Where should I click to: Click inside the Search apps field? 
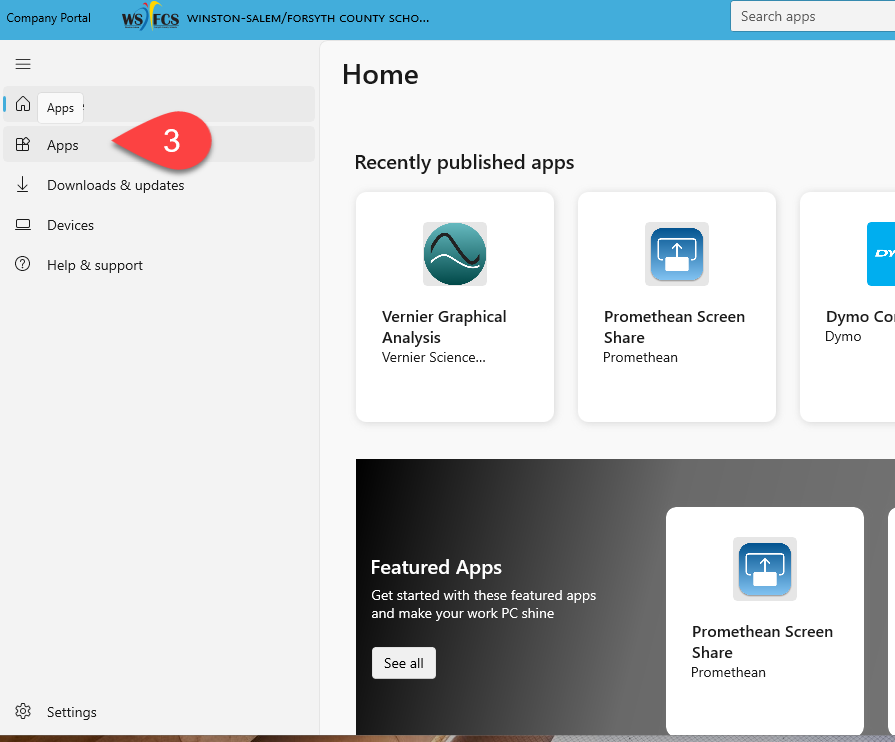(813, 17)
